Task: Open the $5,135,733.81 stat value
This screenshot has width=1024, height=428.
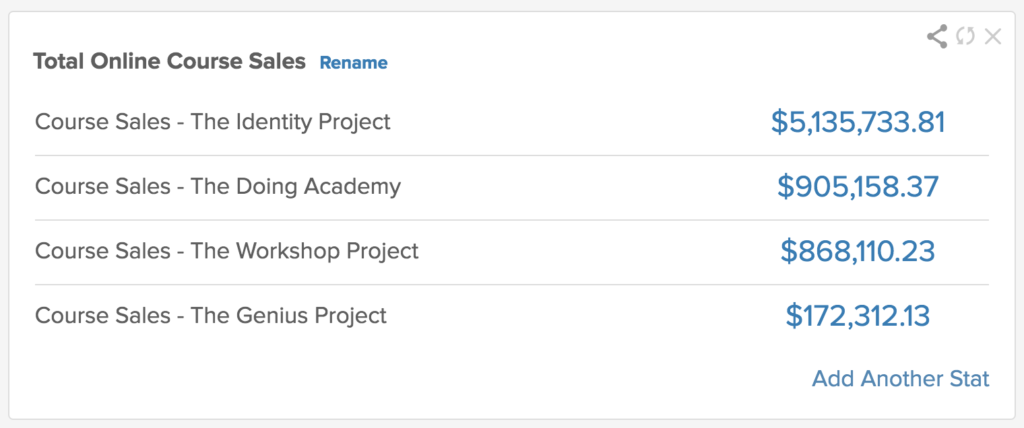Action: point(858,122)
